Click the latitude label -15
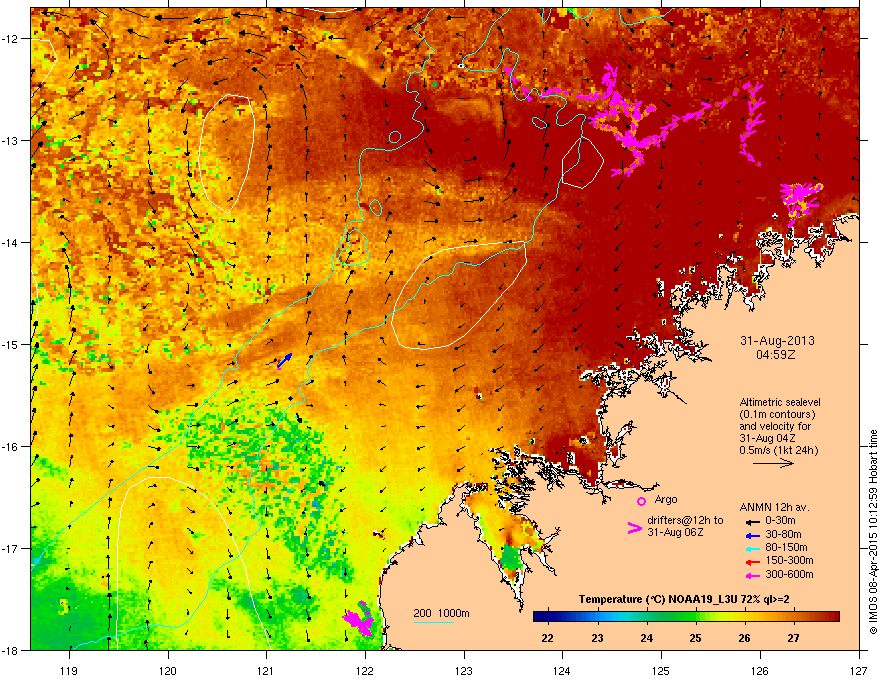The width and height of the screenshot is (880, 680). click(x=11, y=344)
